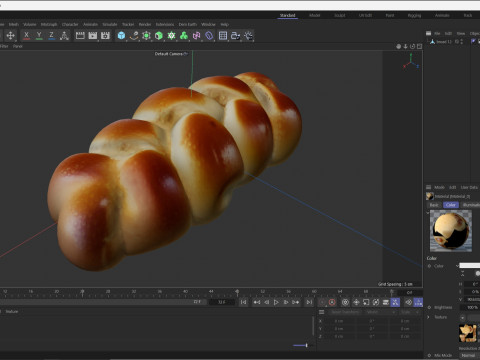The height and width of the screenshot is (360, 480).
Task: Open the Render menu
Action: pyautogui.click(x=145, y=24)
